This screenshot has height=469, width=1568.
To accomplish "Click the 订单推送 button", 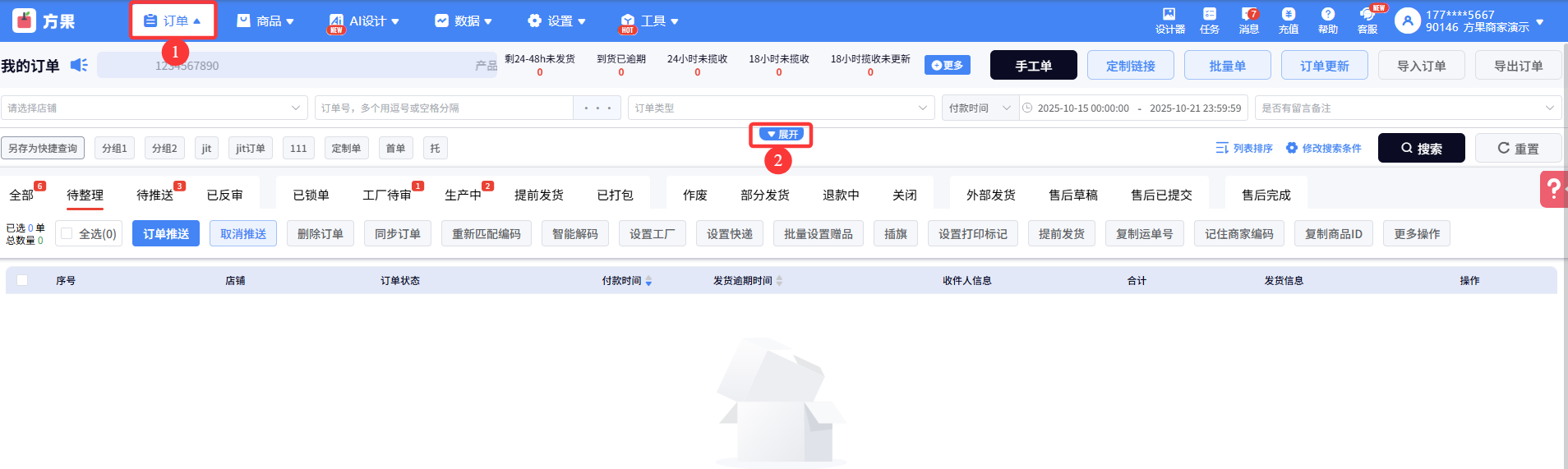I will click(x=166, y=234).
